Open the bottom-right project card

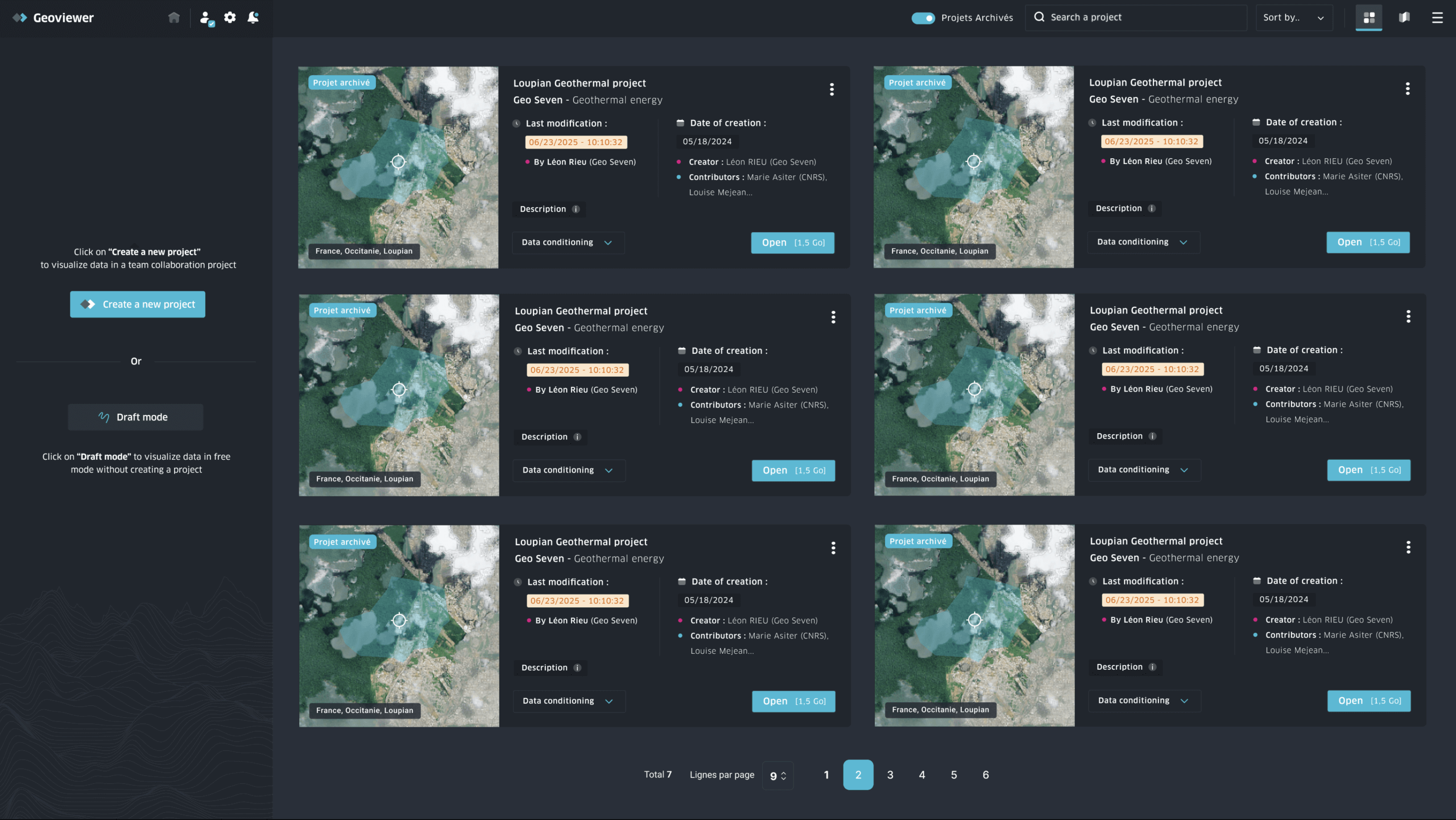point(1368,701)
